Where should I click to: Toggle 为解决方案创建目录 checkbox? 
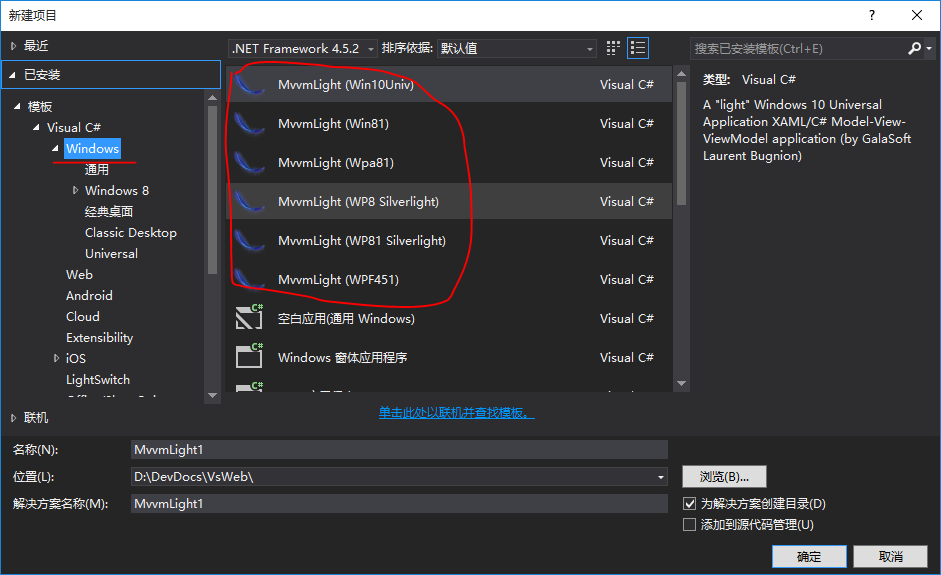[x=690, y=504]
